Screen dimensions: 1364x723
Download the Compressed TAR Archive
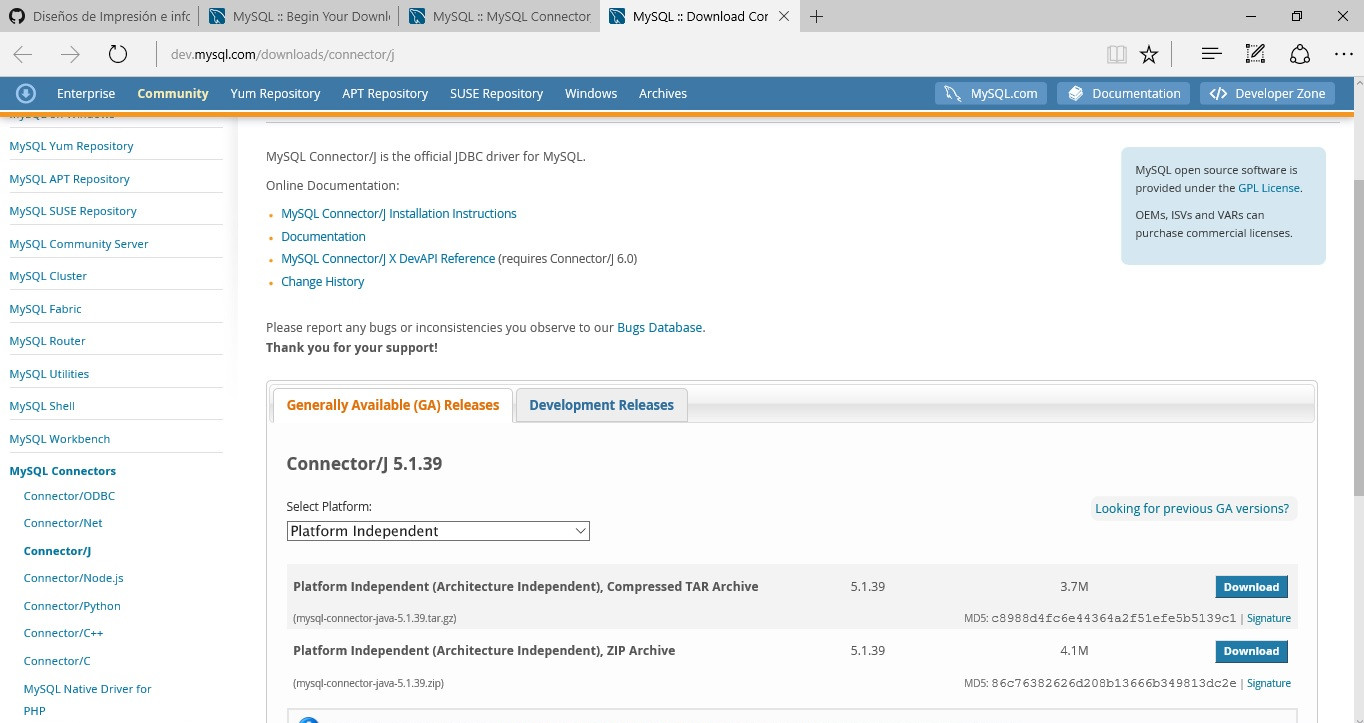[1251, 587]
